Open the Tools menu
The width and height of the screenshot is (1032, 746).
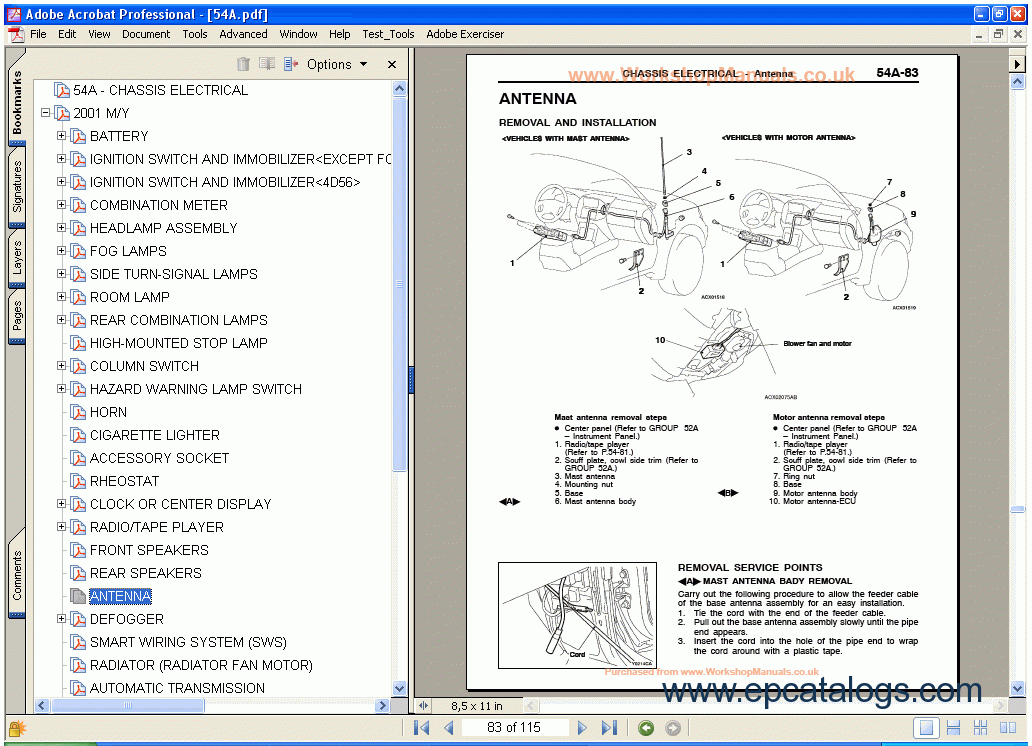(x=195, y=34)
